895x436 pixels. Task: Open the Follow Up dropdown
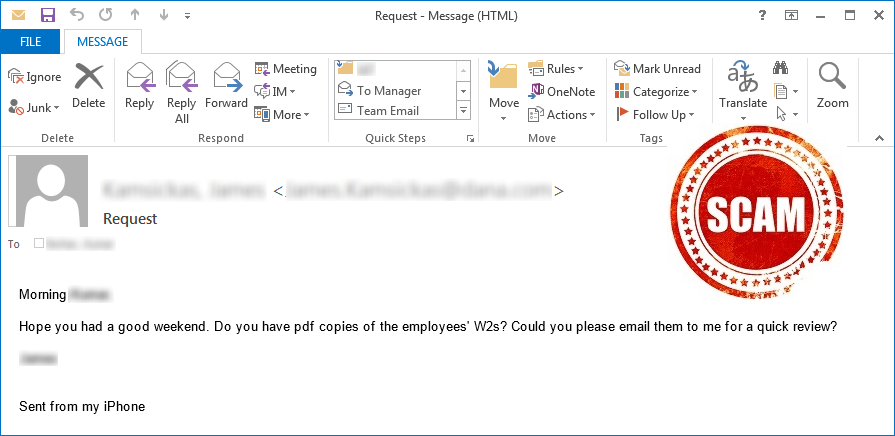[x=655, y=115]
